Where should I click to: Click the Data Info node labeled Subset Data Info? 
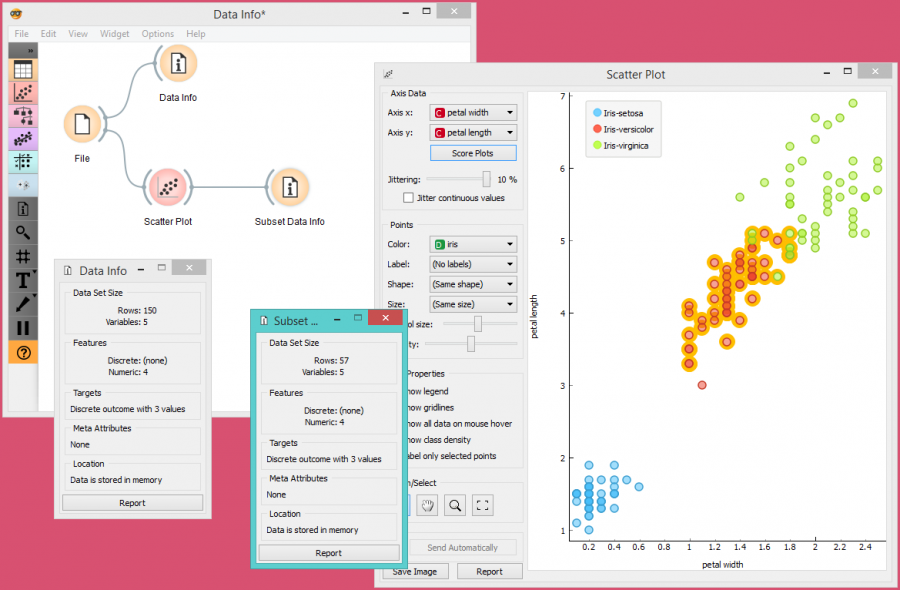tap(289, 187)
